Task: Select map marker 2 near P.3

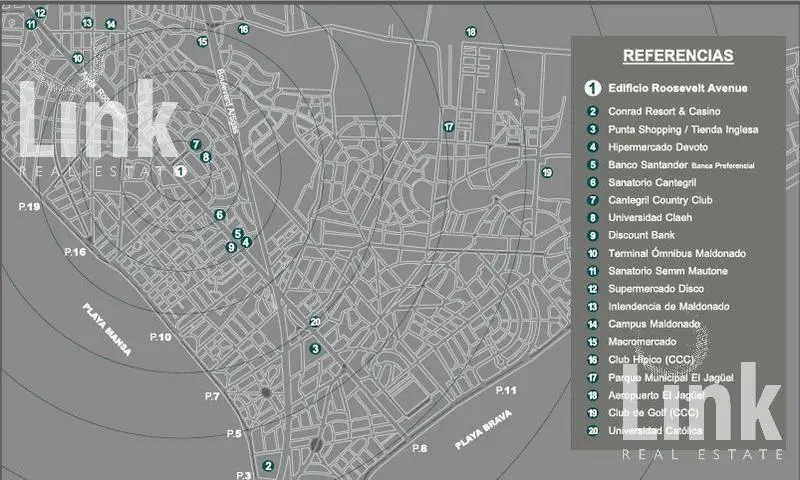Action: pyautogui.click(x=268, y=466)
